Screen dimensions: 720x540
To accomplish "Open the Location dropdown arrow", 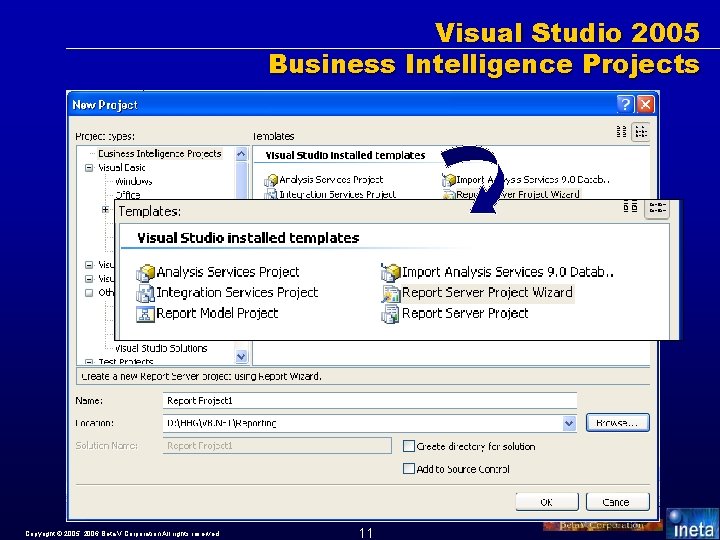I will [569, 423].
